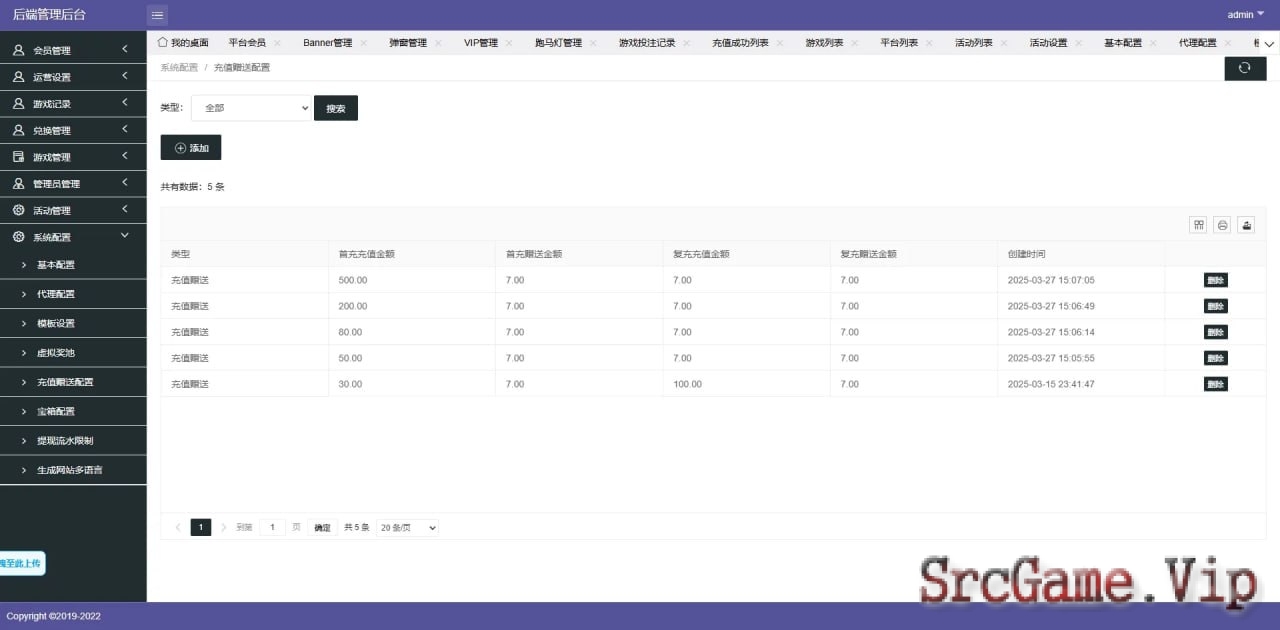Image resolution: width=1280 pixels, height=630 pixels.
Task: Switch to the 充值成功列表 tab
Action: click(x=740, y=43)
